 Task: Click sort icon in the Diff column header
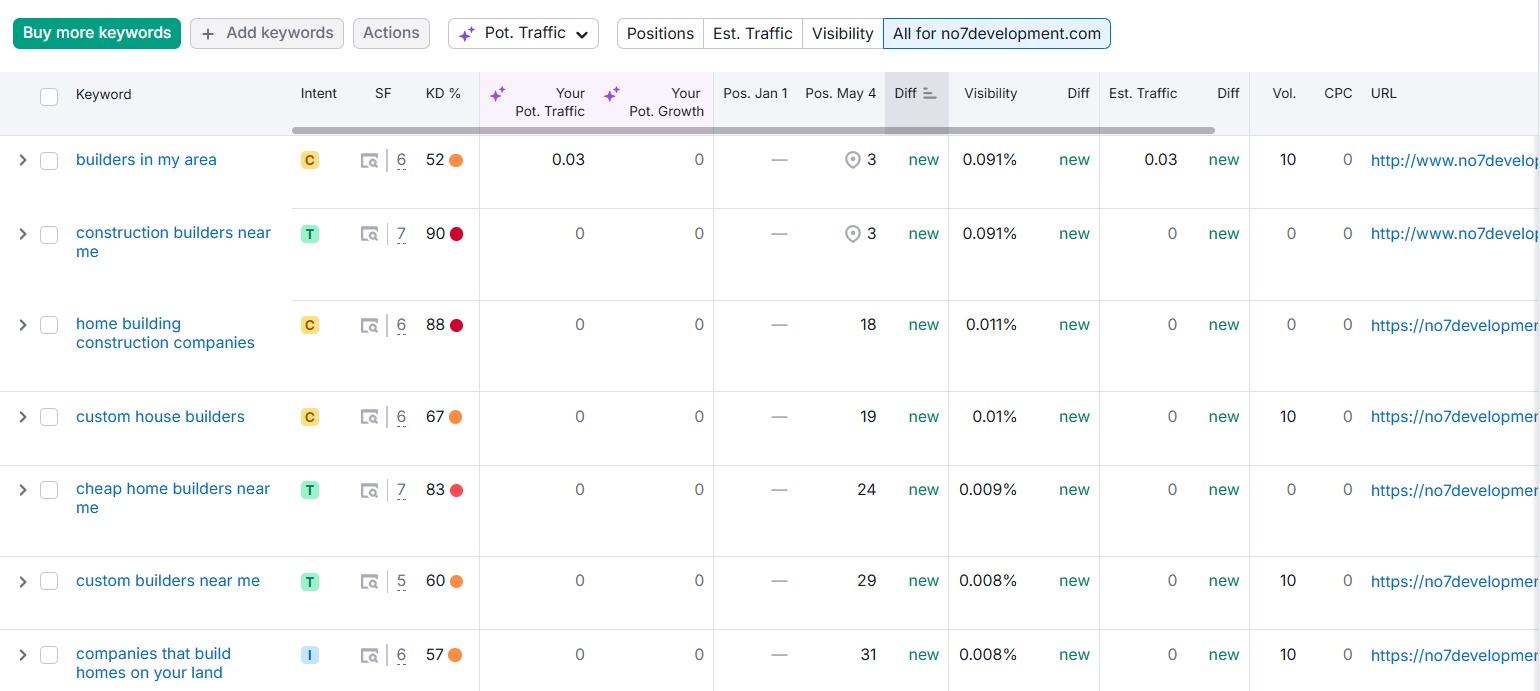[x=930, y=93]
